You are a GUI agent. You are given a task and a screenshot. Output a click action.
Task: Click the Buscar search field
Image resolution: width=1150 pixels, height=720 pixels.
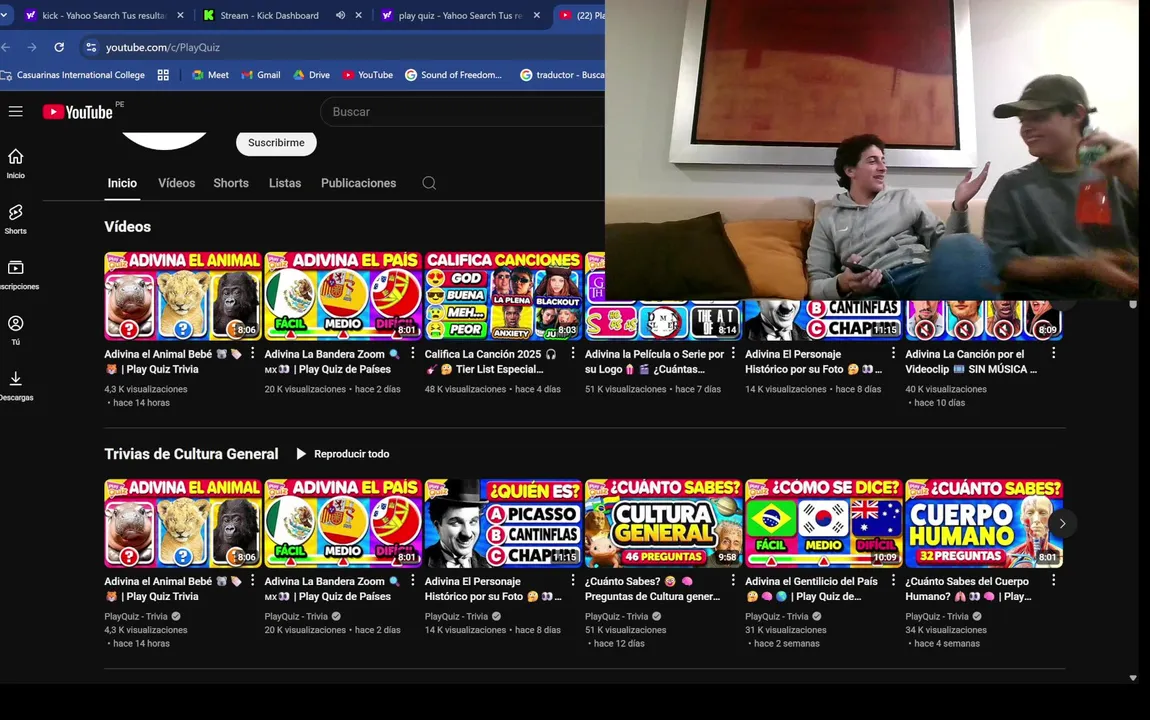(x=462, y=111)
